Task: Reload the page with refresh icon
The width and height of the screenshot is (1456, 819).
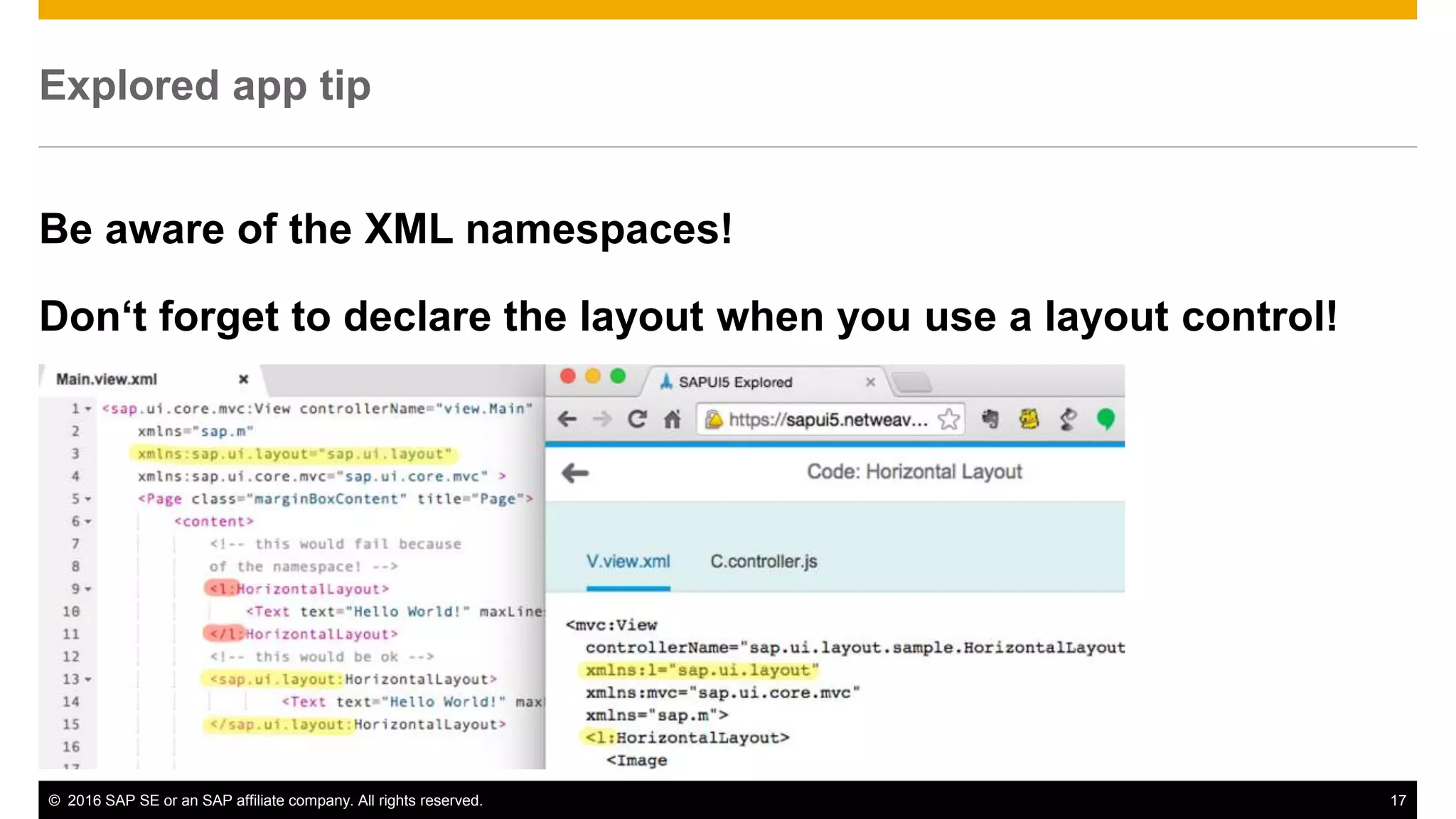Action: 637,419
